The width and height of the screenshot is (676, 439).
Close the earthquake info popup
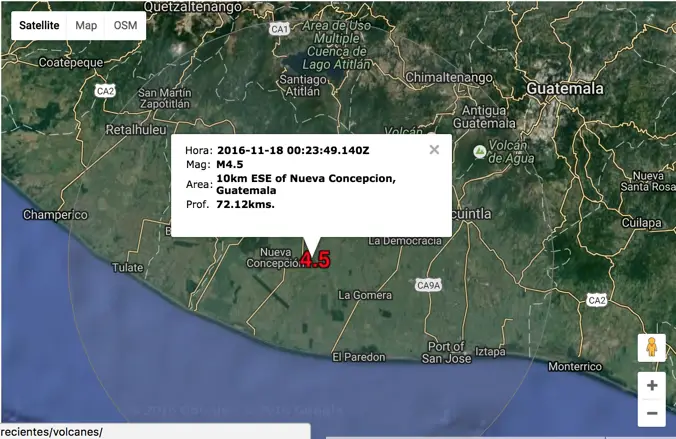pyautogui.click(x=434, y=150)
